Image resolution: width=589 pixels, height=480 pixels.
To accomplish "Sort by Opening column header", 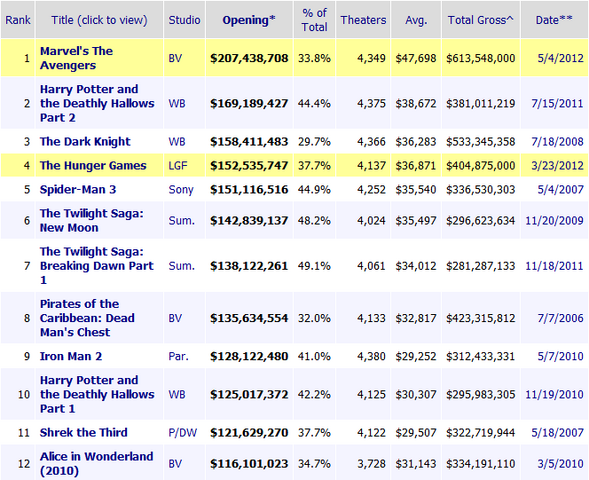I will [x=249, y=20].
